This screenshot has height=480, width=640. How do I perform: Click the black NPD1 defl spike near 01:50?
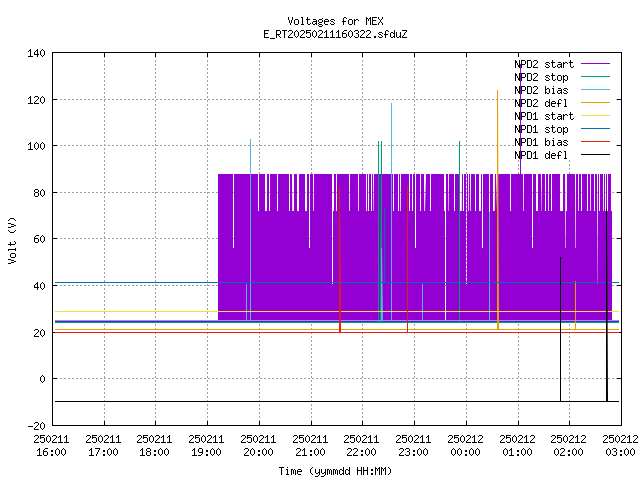[560, 329]
